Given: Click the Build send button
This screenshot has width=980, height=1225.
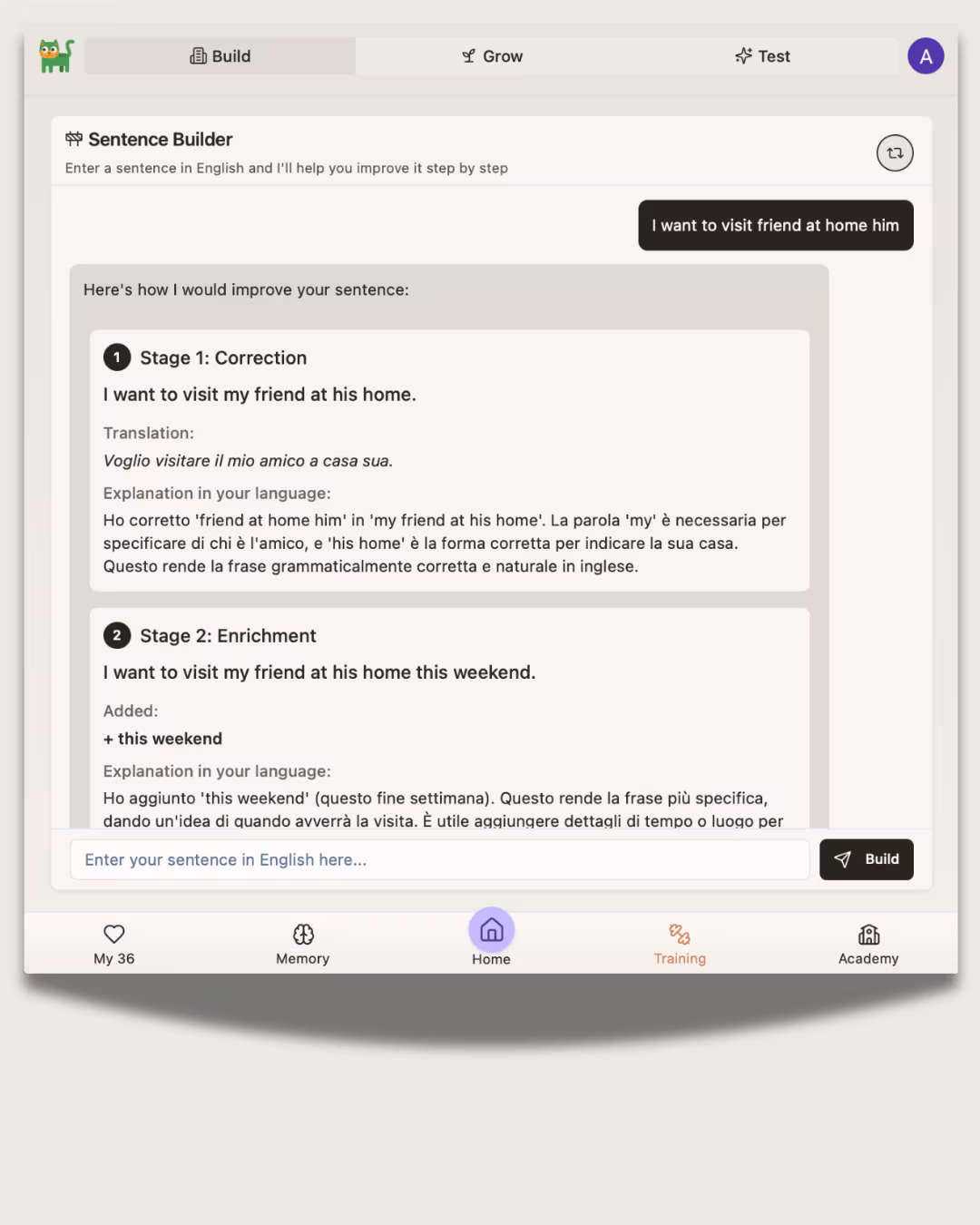Looking at the screenshot, I should (x=867, y=859).
